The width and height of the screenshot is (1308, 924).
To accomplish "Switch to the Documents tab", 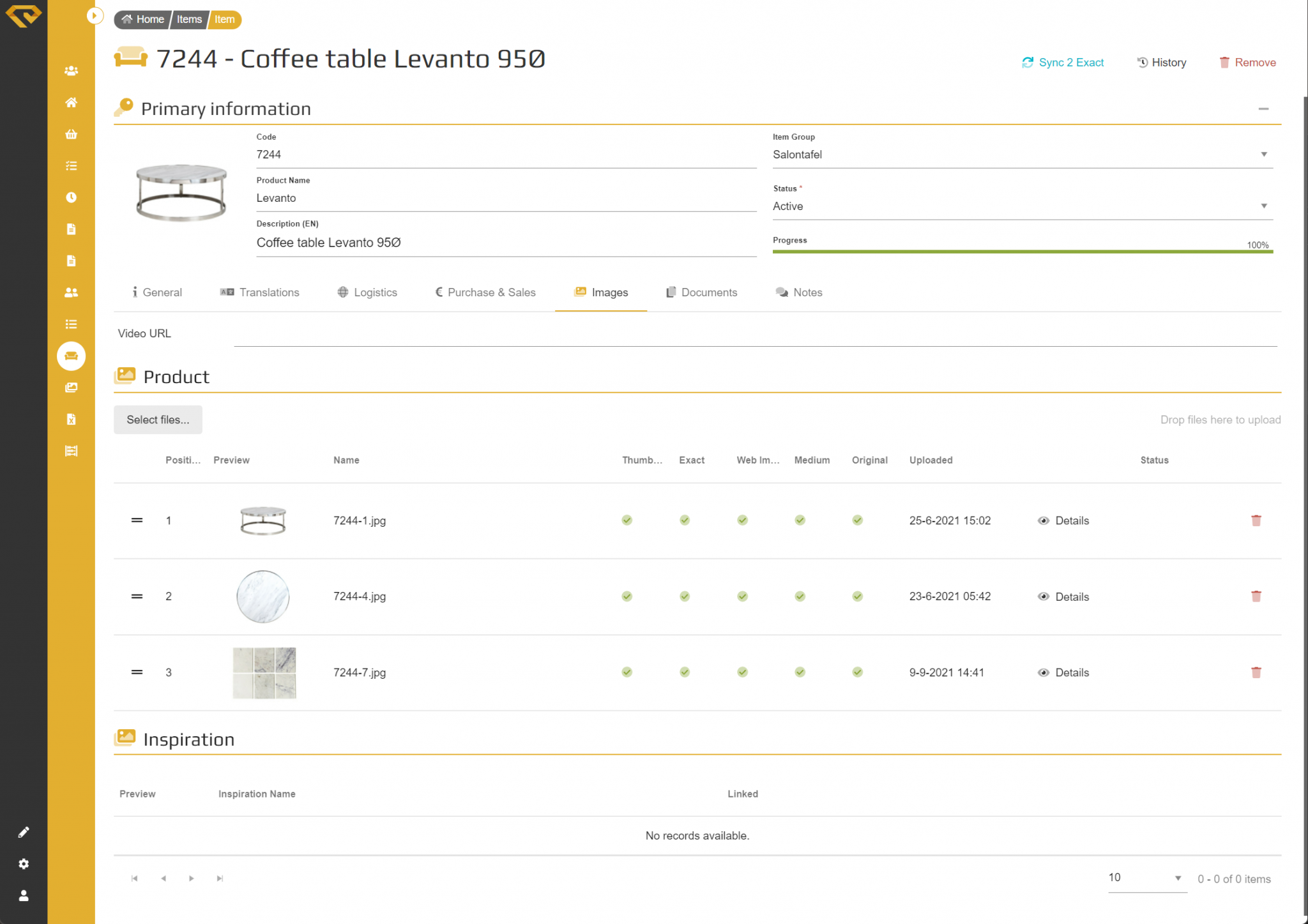I will click(x=702, y=292).
